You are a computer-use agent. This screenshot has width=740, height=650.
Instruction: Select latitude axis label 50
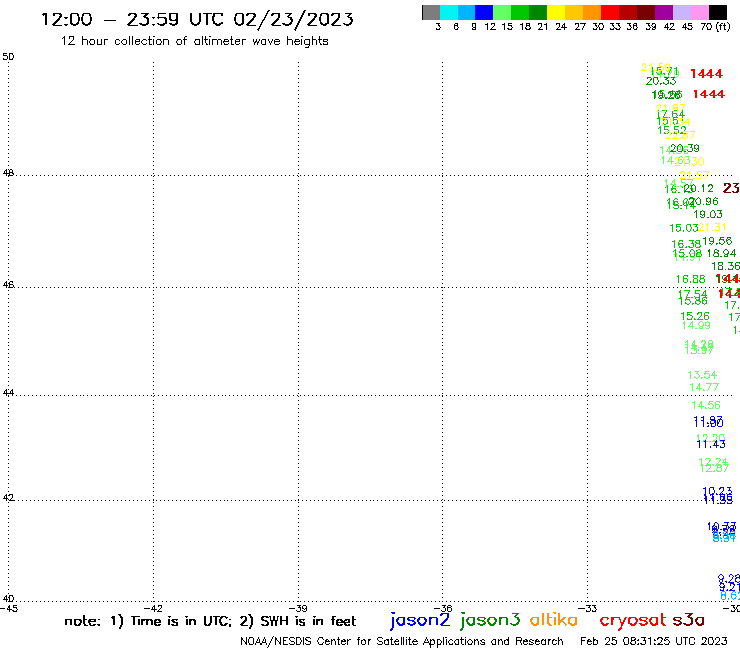point(8,57)
